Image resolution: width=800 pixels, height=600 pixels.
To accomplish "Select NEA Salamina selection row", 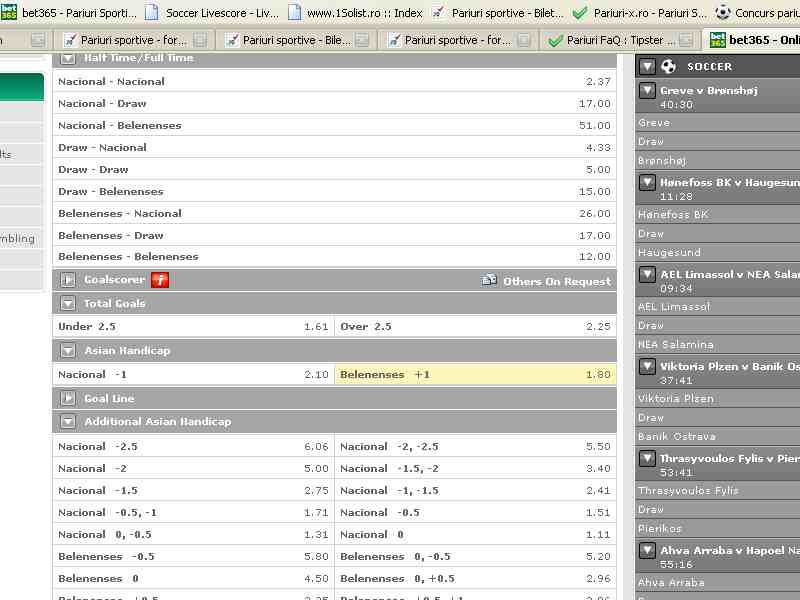I will click(x=718, y=344).
